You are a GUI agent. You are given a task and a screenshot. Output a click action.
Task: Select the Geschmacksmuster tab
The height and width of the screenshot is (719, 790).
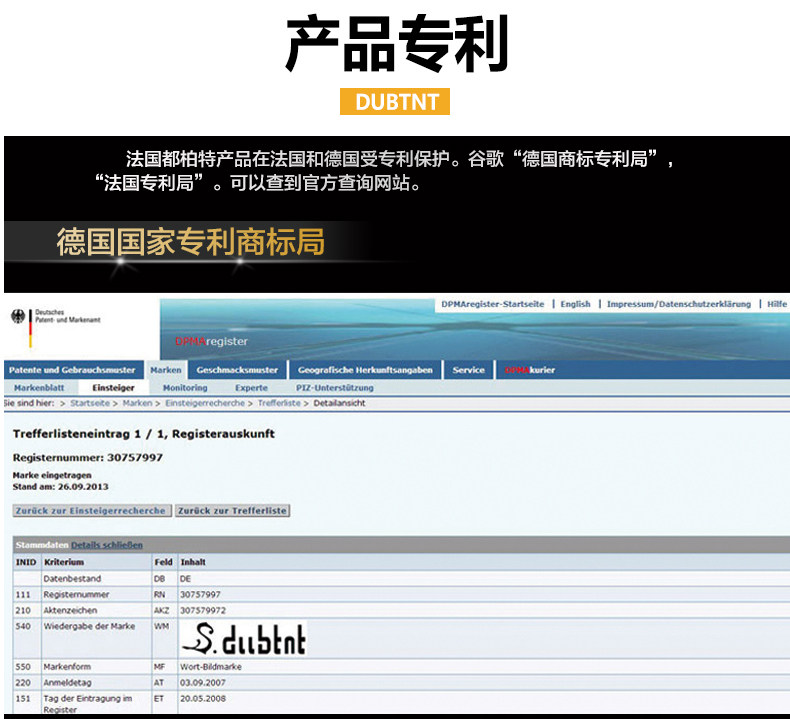click(237, 370)
